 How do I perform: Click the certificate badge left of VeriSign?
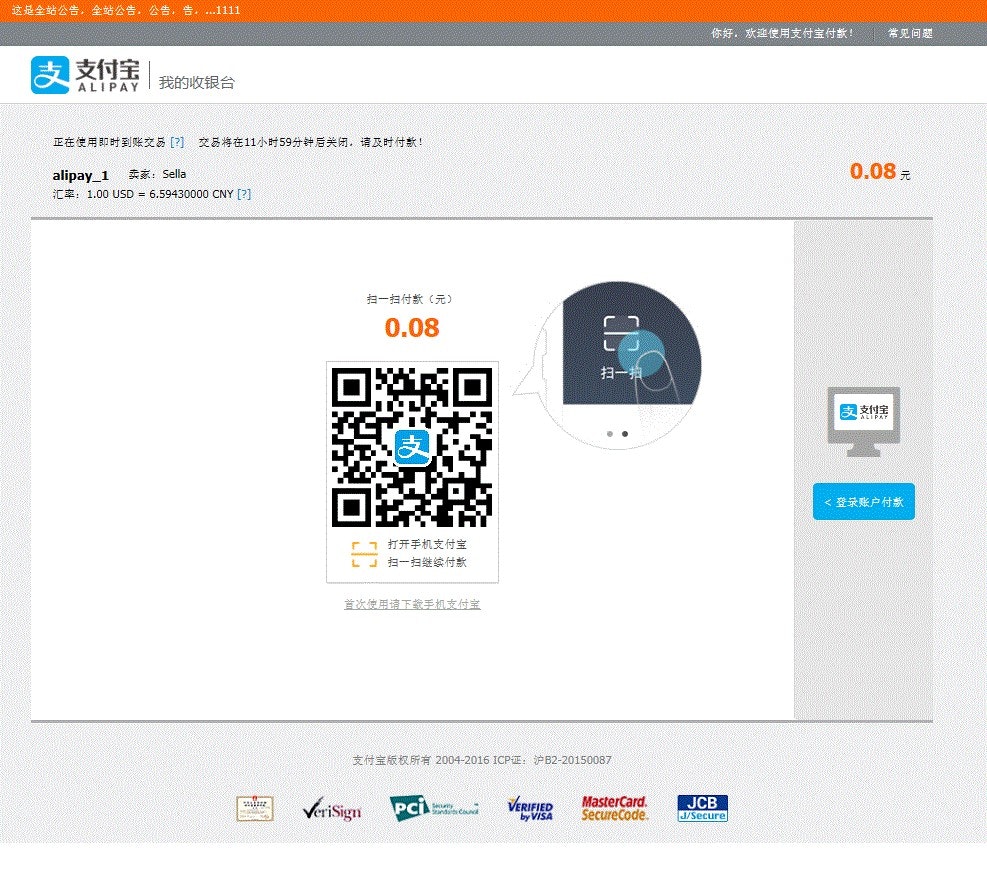tap(255, 809)
